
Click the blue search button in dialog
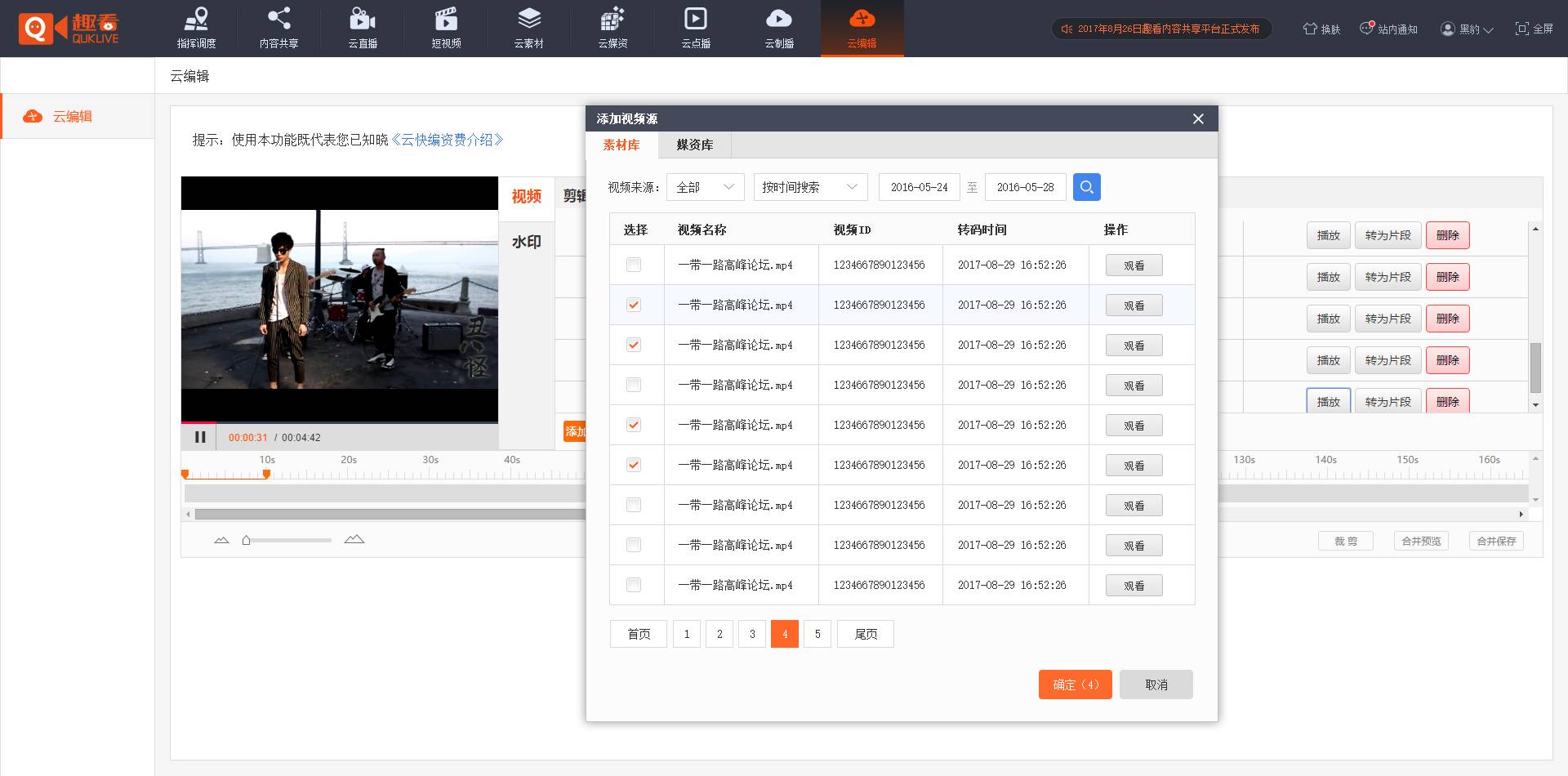click(x=1086, y=187)
